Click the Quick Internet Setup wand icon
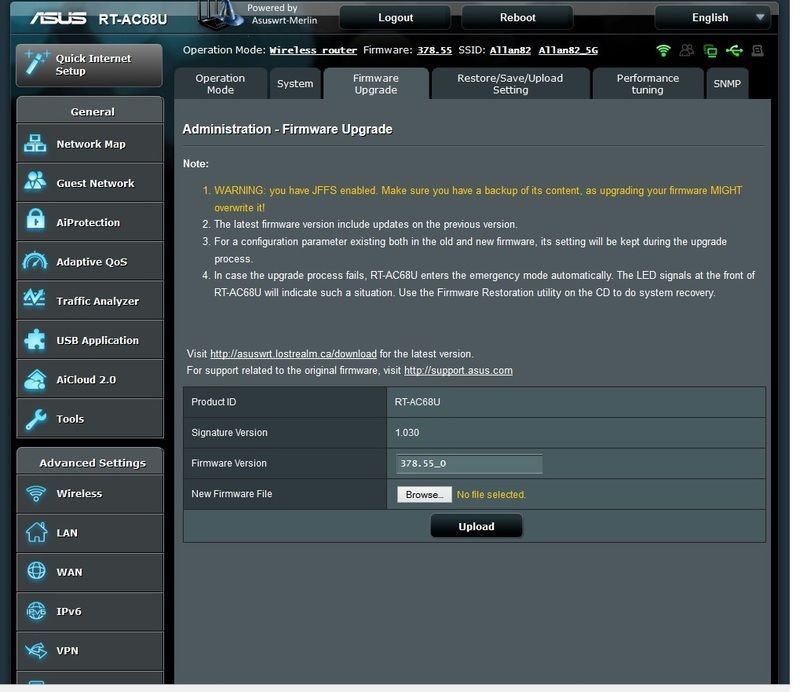 (x=36, y=63)
